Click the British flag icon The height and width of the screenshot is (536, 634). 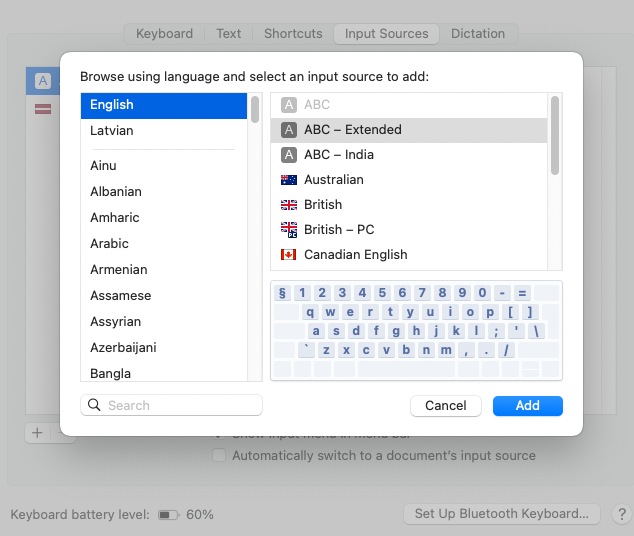click(x=289, y=205)
